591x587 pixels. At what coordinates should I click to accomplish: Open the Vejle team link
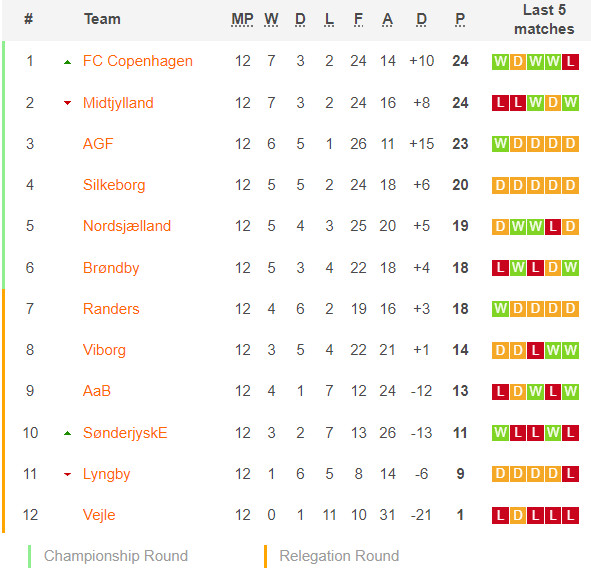click(99, 515)
